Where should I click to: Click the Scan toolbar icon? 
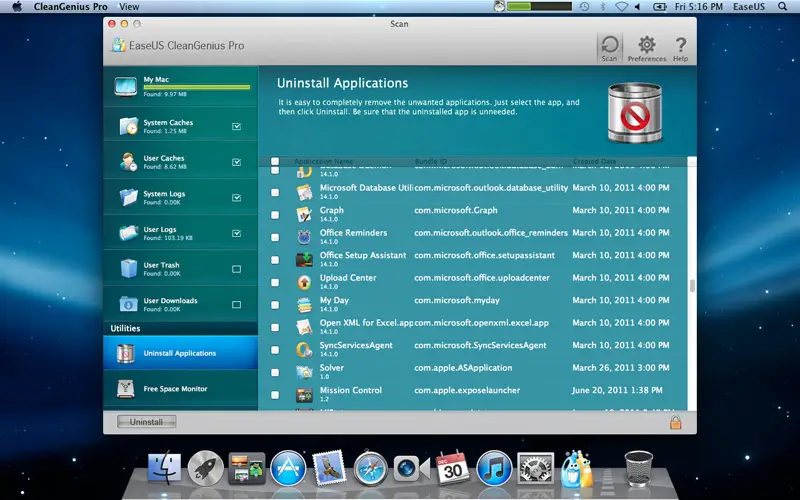pyautogui.click(x=609, y=48)
